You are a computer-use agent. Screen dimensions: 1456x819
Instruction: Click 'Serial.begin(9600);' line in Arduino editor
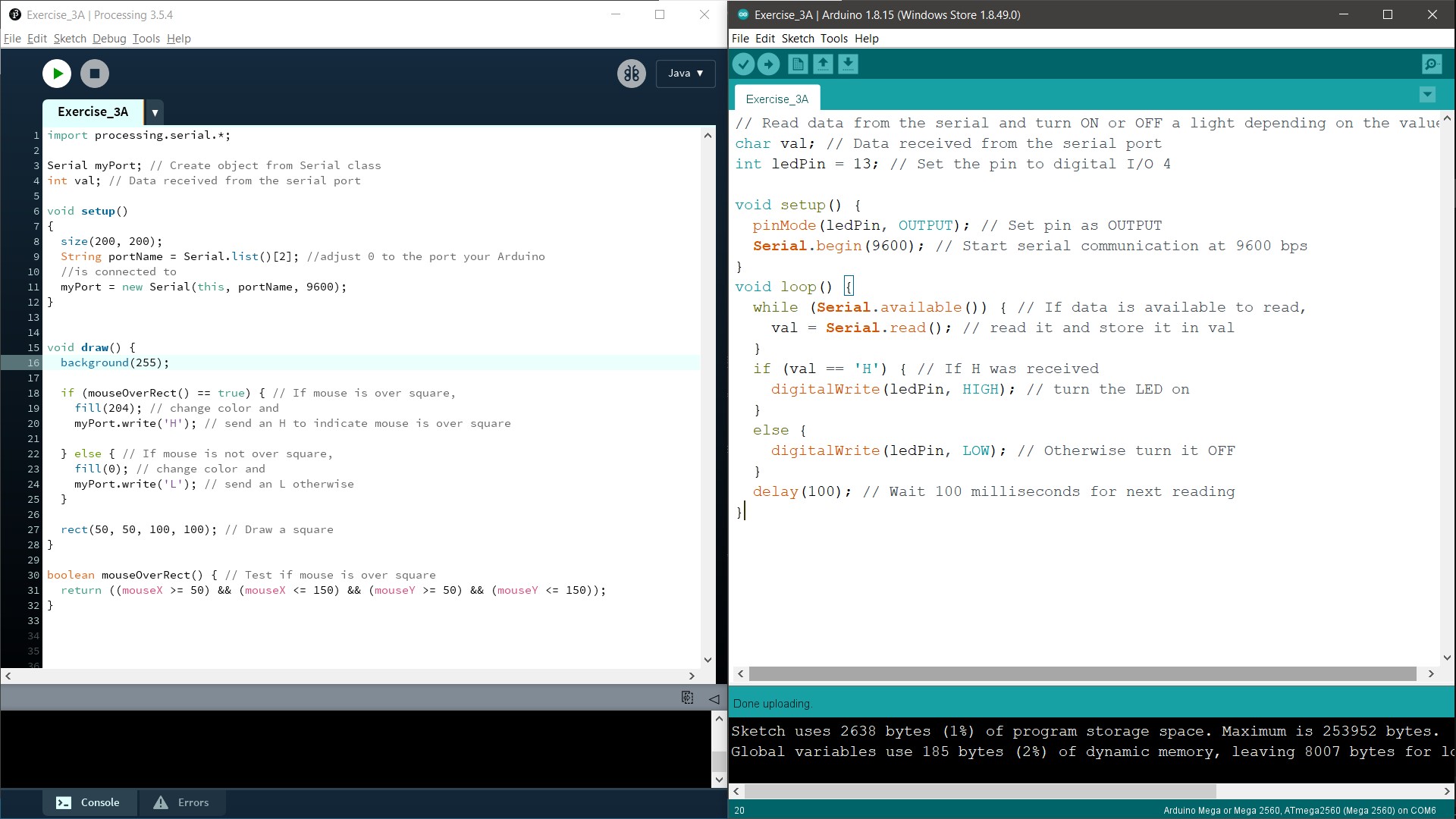[x=838, y=246]
